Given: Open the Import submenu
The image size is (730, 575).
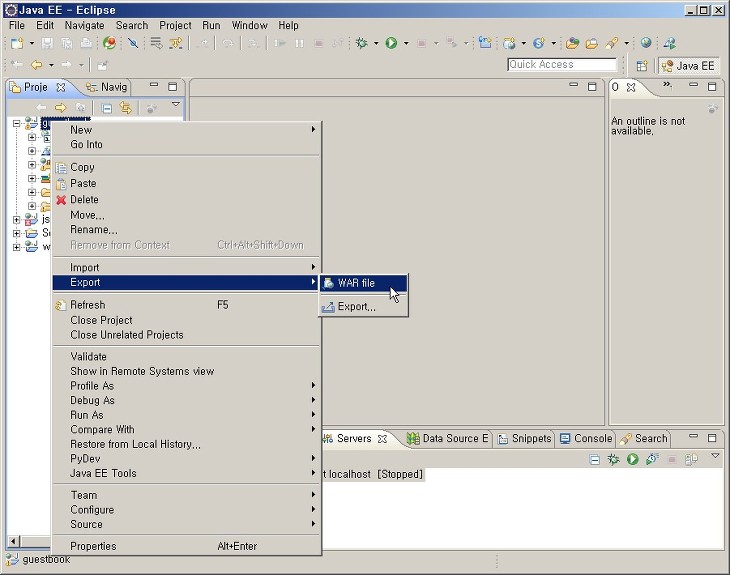Looking at the screenshot, I should click(186, 267).
